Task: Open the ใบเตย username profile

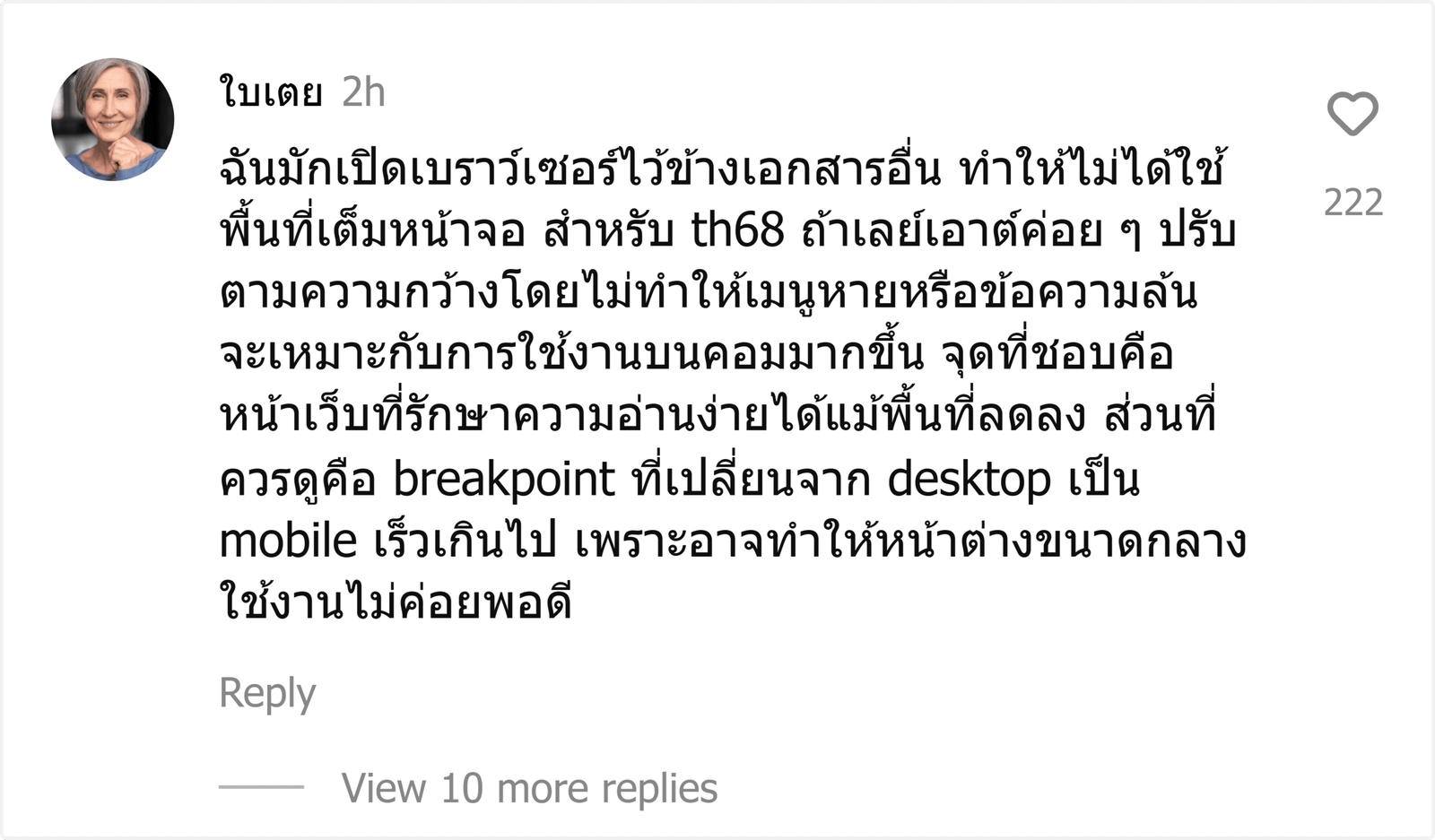Action: (271, 92)
